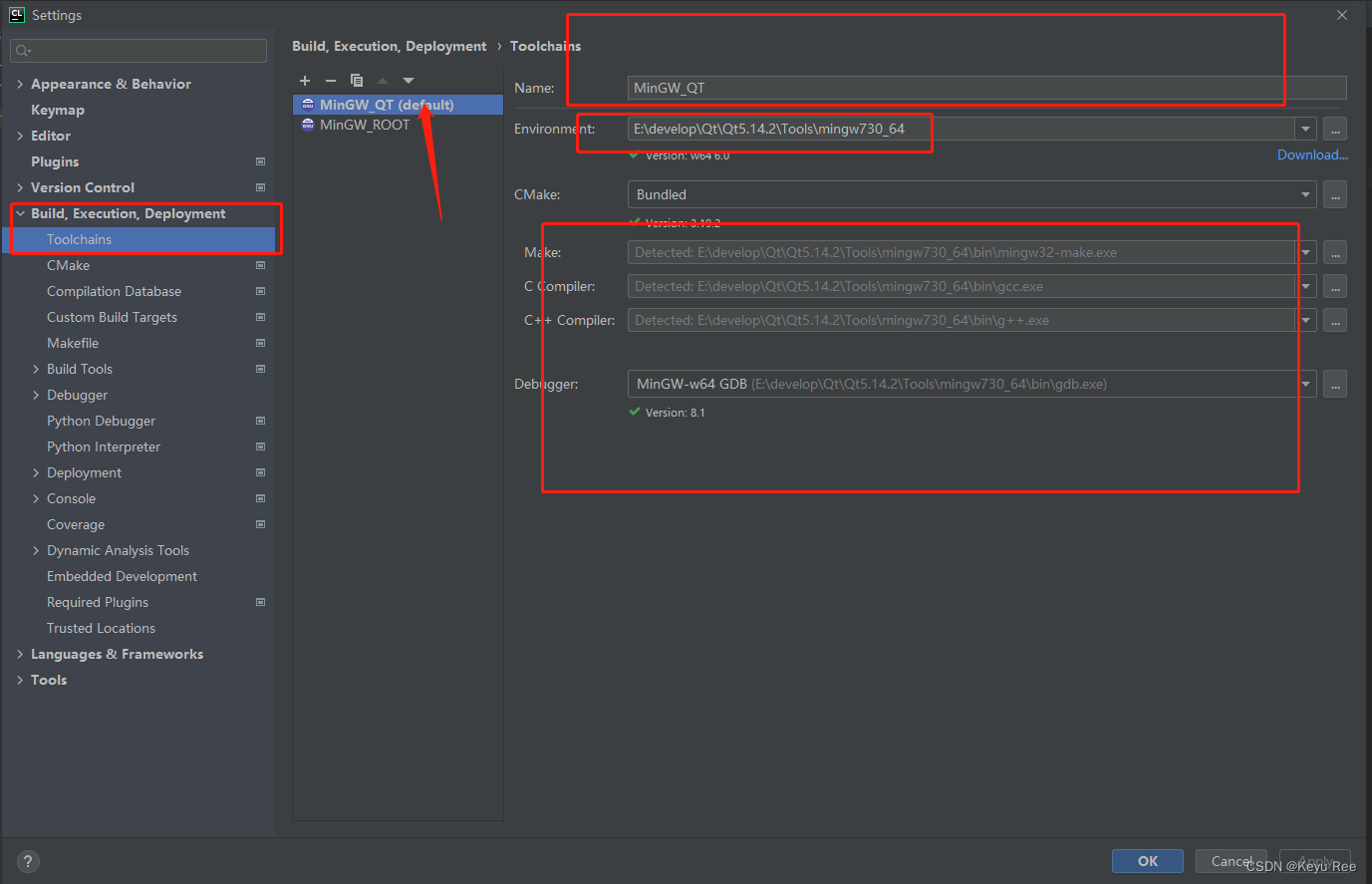Select Keymap in the settings sidebar

point(57,110)
